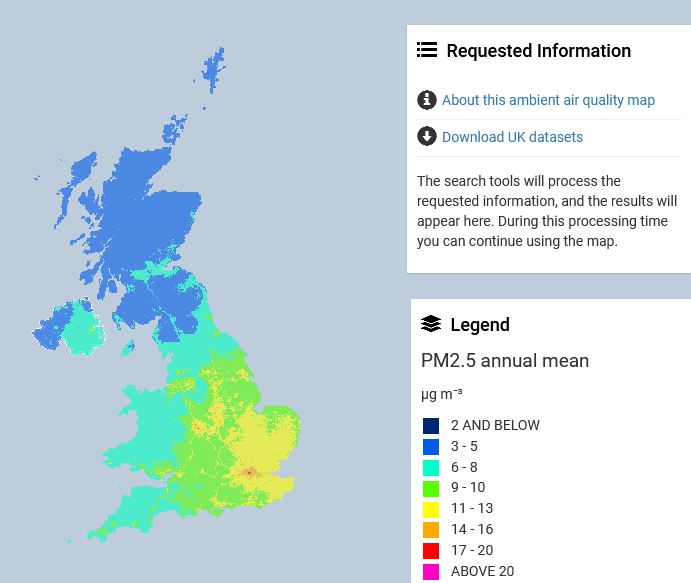Click the Legend layers icon

coord(431,324)
